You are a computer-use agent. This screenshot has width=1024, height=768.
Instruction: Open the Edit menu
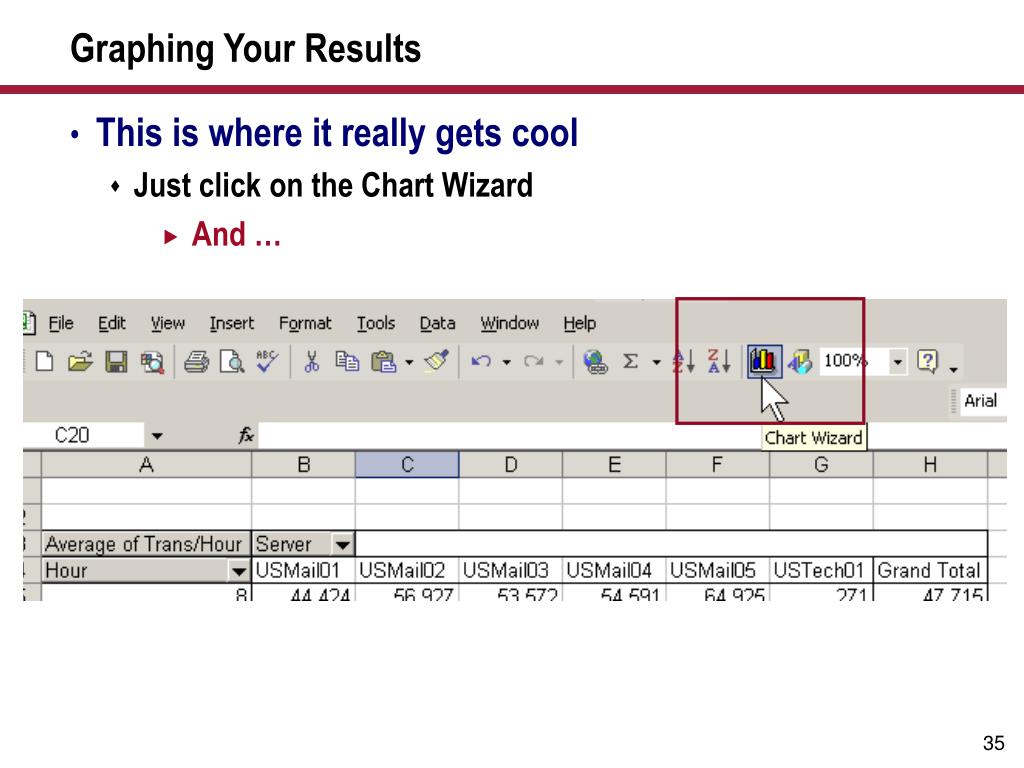112,323
